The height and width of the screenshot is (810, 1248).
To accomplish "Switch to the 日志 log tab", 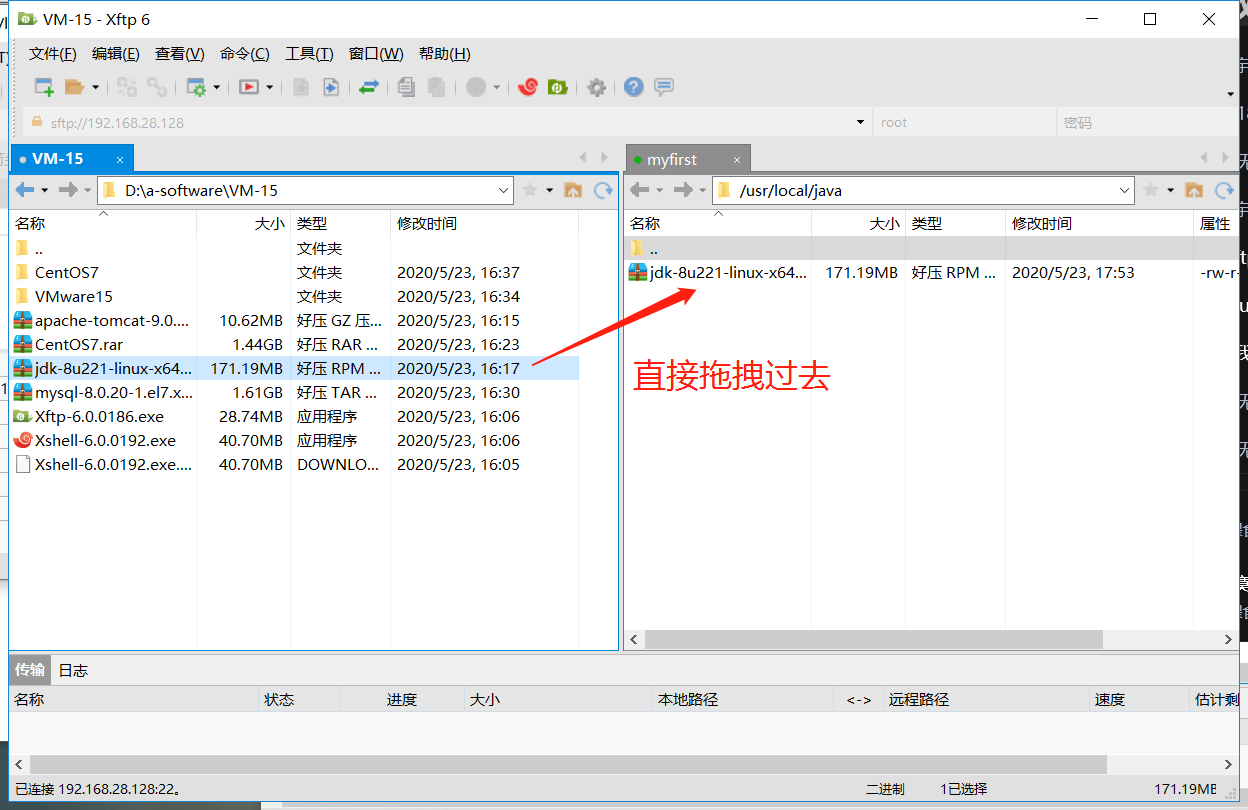I will 73,670.
